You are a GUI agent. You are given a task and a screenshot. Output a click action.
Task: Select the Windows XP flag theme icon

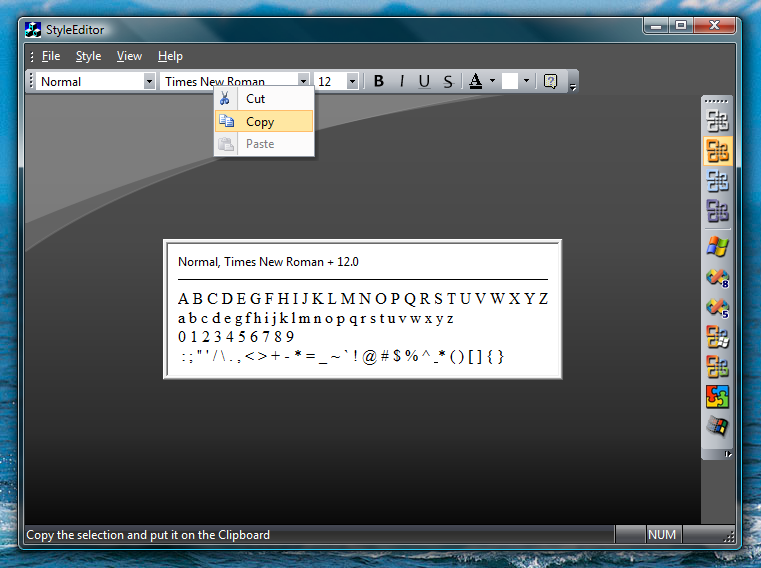[717, 246]
